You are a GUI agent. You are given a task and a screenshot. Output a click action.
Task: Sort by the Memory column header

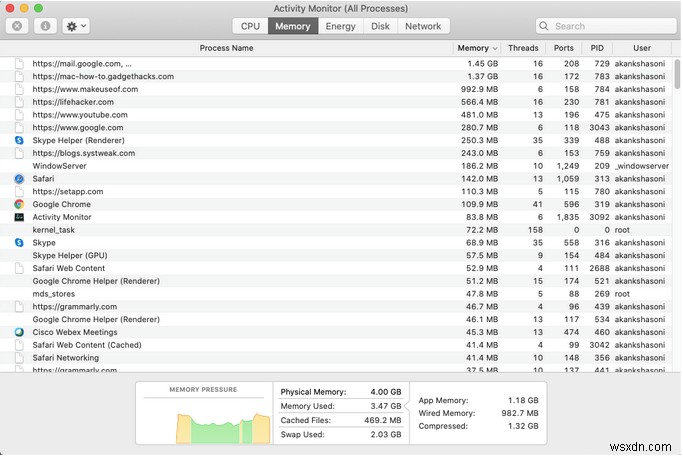point(476,48)
